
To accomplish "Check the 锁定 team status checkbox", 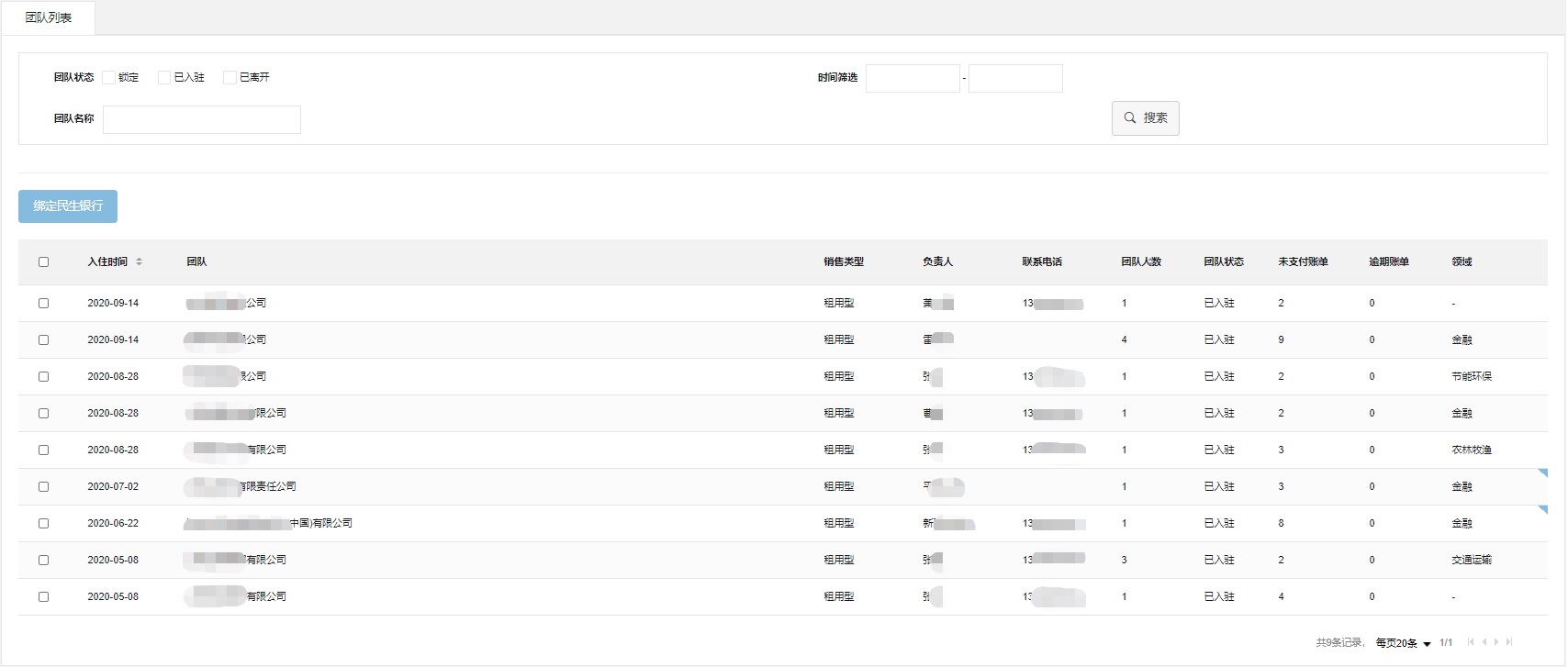I will click(x=109, y=77).
